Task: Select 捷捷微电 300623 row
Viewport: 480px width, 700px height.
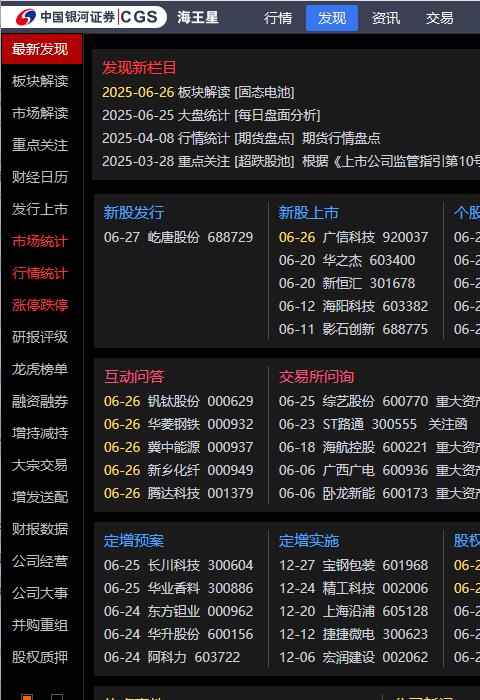Action: point(354,634)
